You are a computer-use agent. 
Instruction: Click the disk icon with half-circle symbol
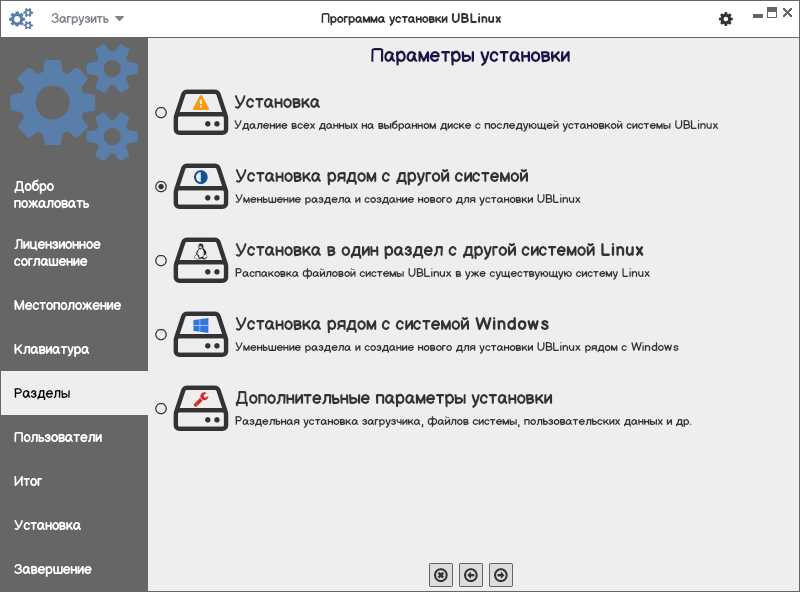[201, 186]
